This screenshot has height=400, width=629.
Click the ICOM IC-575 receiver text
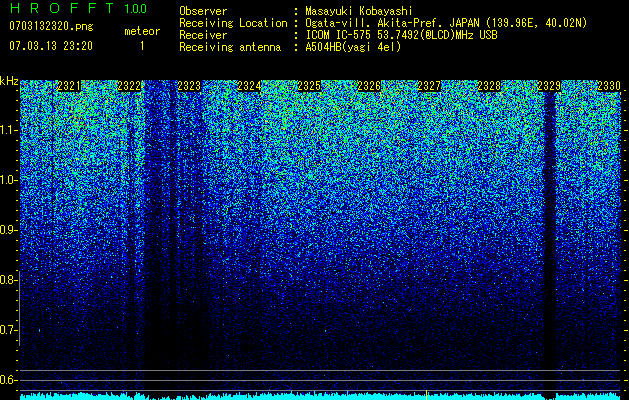coord(401,35)
